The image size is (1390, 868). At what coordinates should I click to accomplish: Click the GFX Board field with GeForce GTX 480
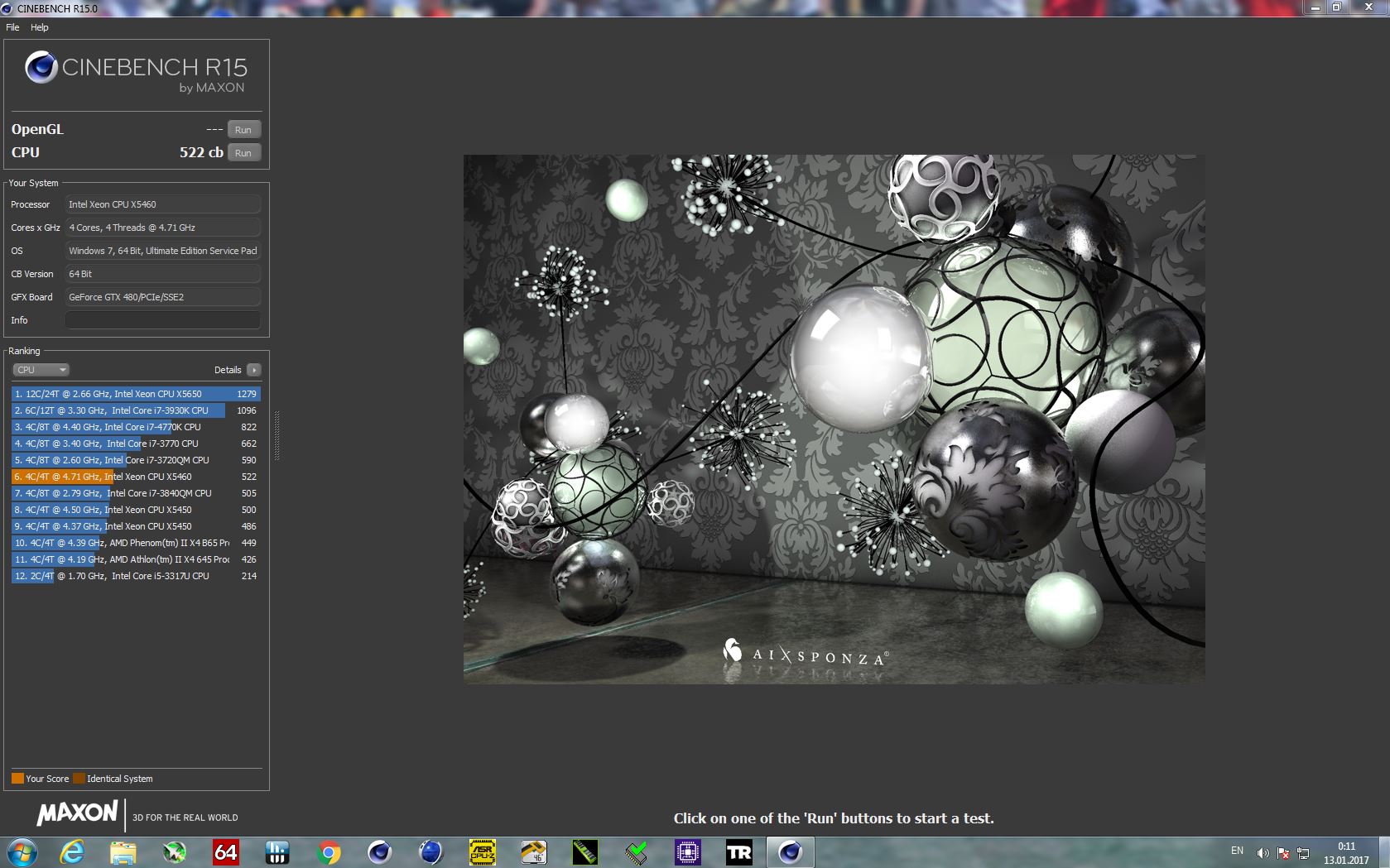pos(163,297)
